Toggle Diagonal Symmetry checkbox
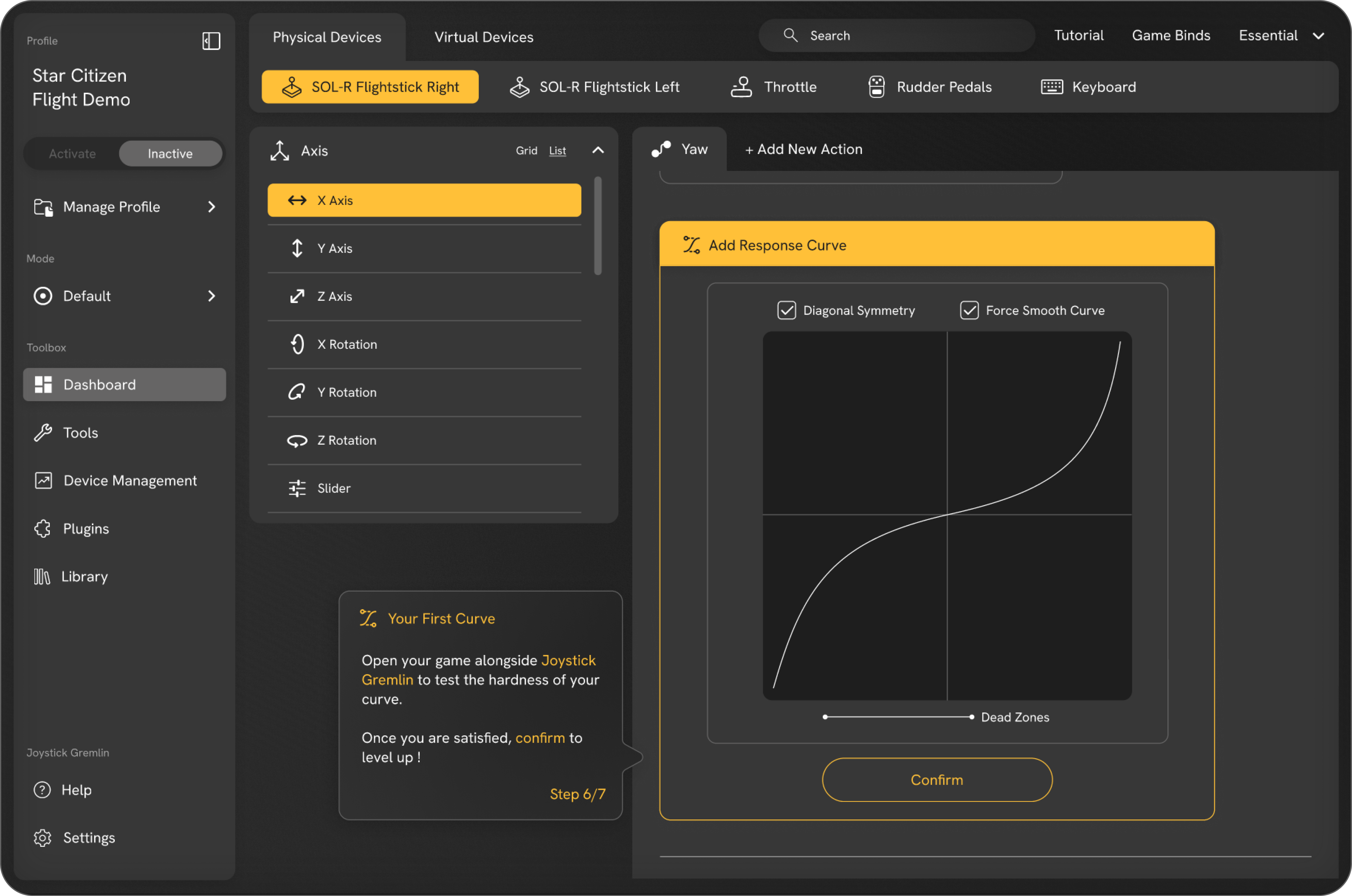 click(787, 310)
